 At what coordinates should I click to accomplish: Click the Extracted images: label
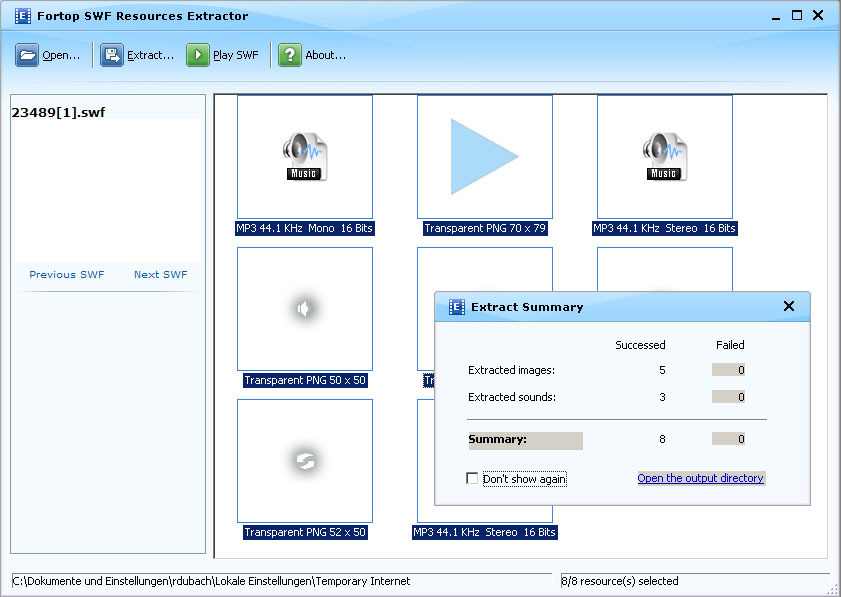511,370
